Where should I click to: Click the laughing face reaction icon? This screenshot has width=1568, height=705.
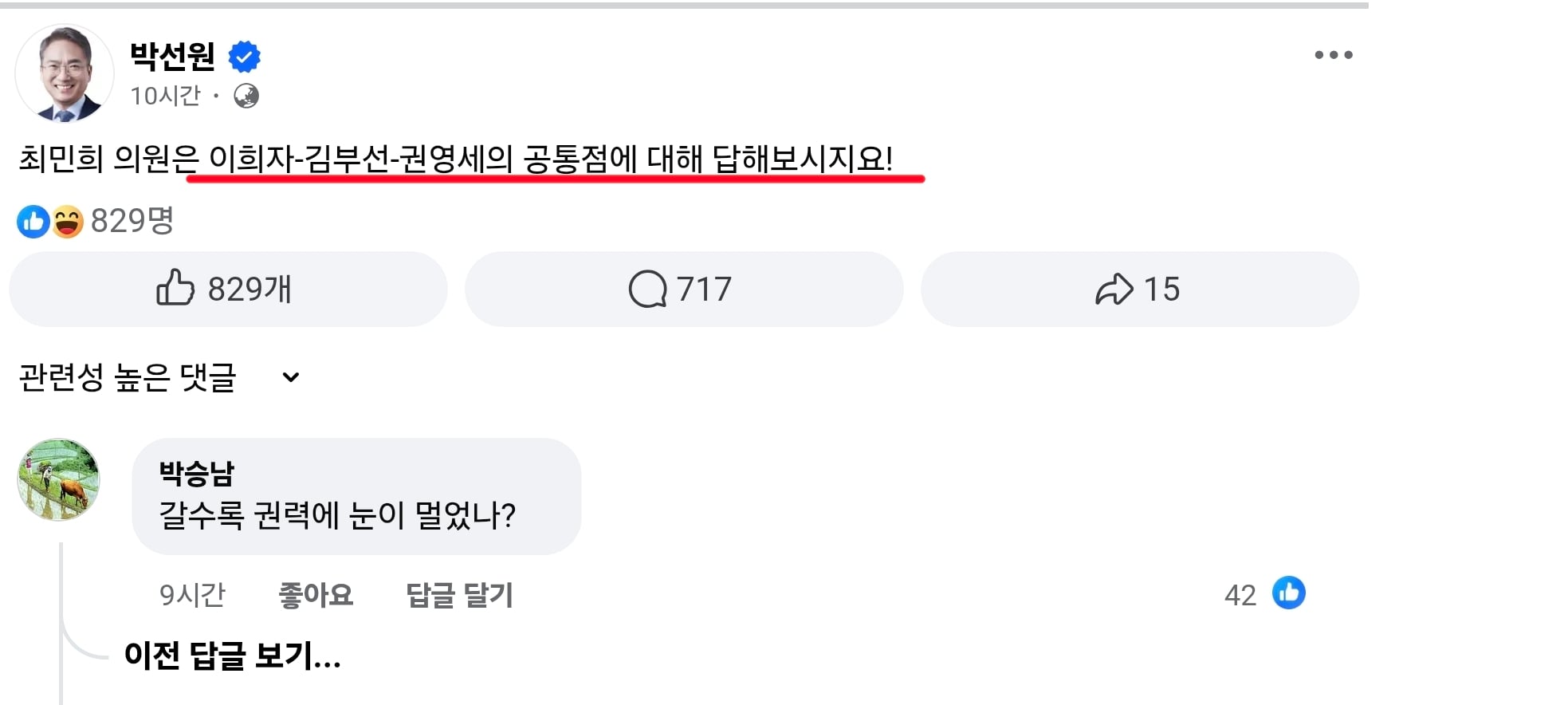[68, 221]
